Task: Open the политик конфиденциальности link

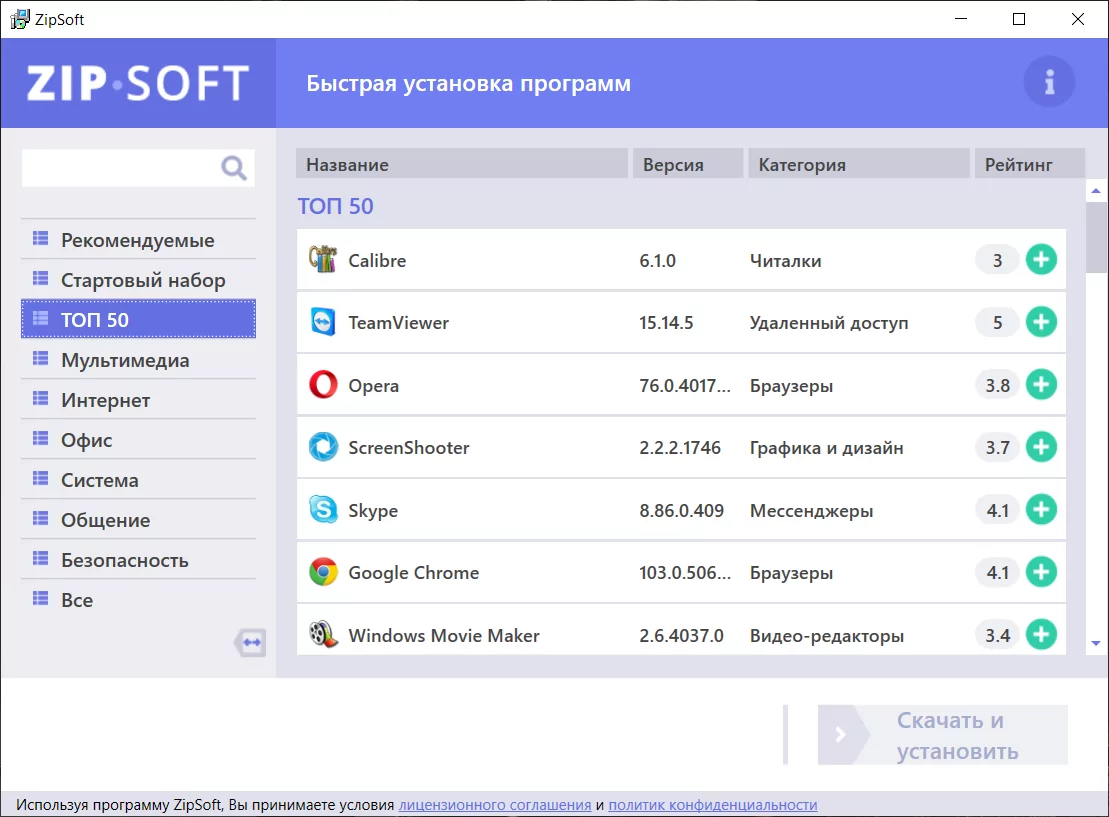Action: (713, 805)
